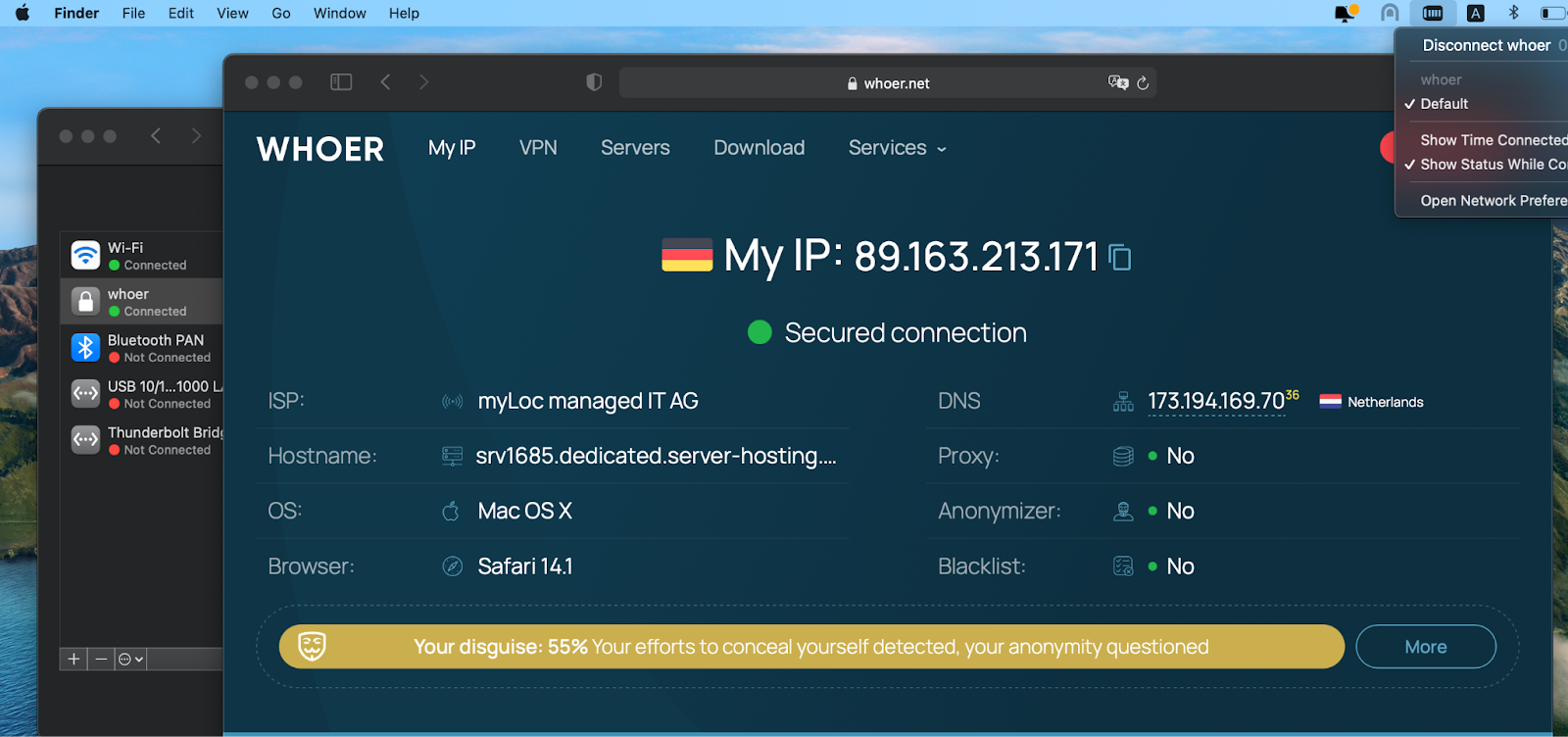Open Help menu
The image size is (1568, 737).
404,13
